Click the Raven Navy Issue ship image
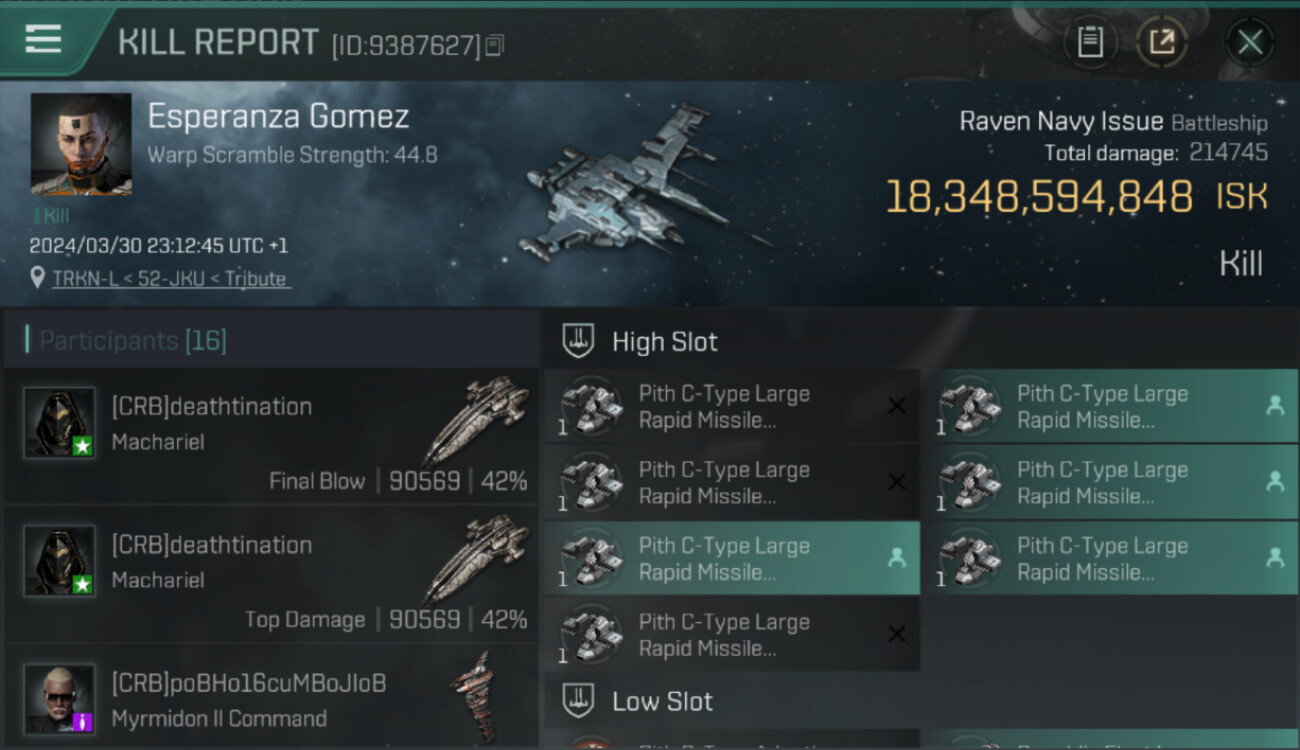 coord(640,185)
